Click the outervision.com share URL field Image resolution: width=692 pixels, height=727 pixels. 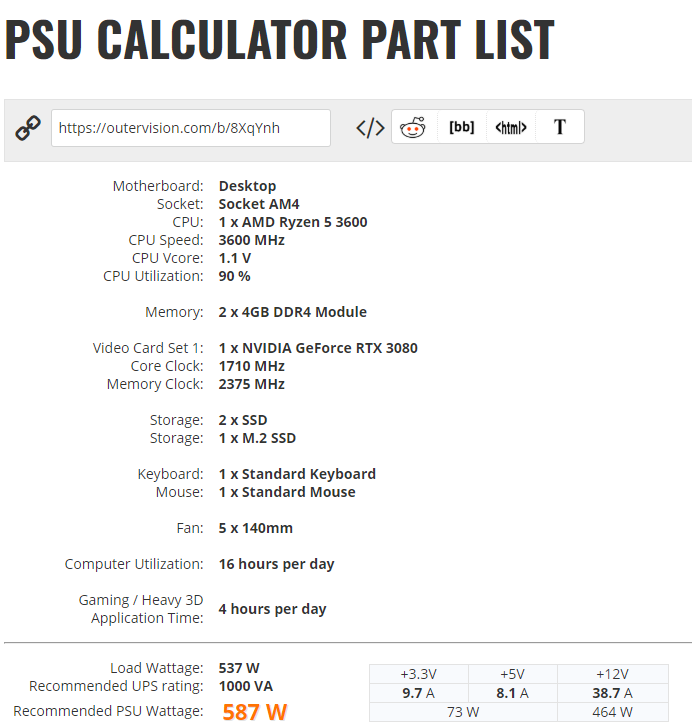(x=190, y=128)
